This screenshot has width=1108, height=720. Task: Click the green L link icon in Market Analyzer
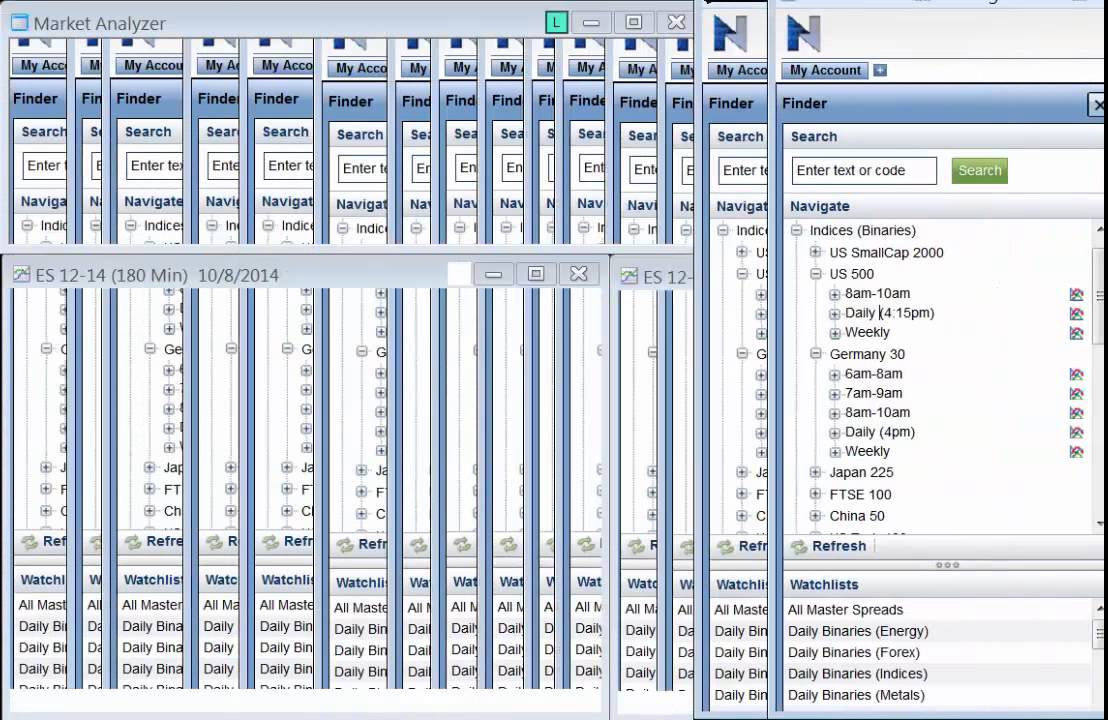[x=557, y=23]
